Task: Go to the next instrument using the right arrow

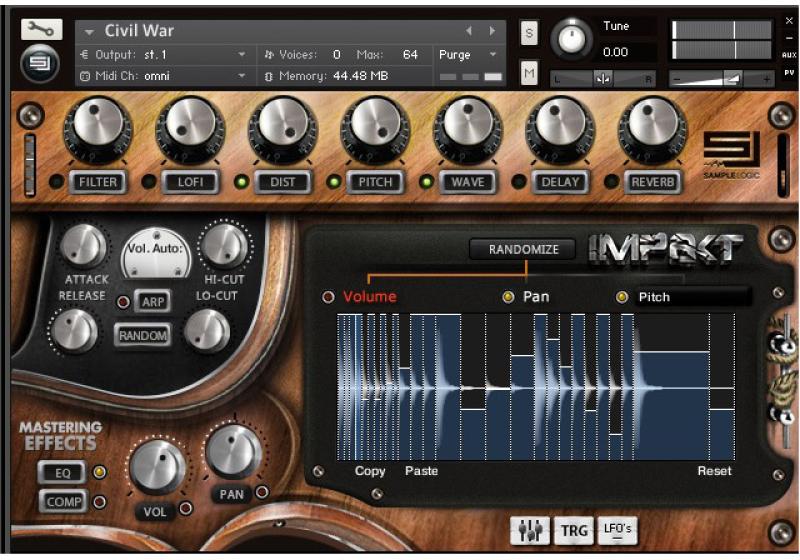Action: [492, 31]
